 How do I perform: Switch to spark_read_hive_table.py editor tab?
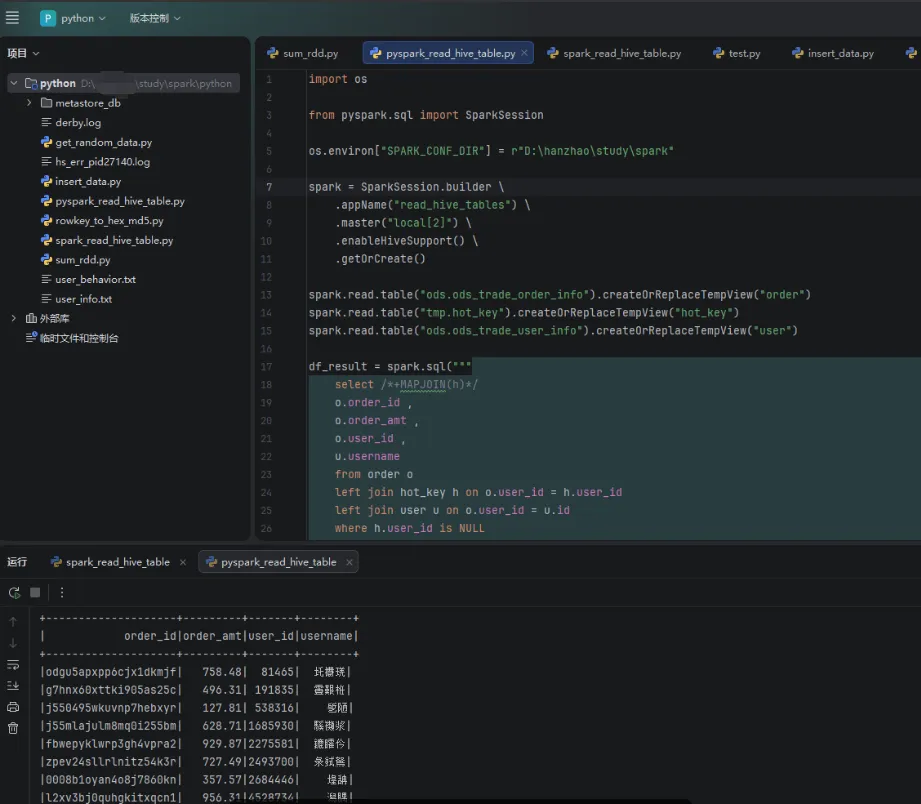614,53
